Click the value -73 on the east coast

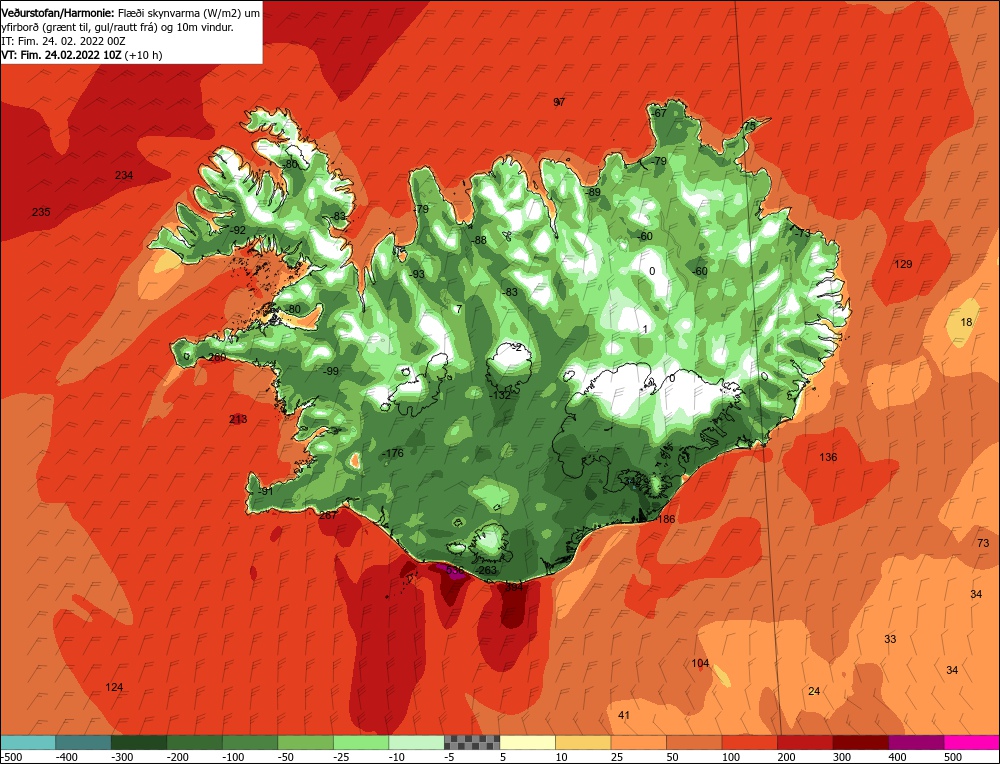pyautogui.click(x=802, y=233)
